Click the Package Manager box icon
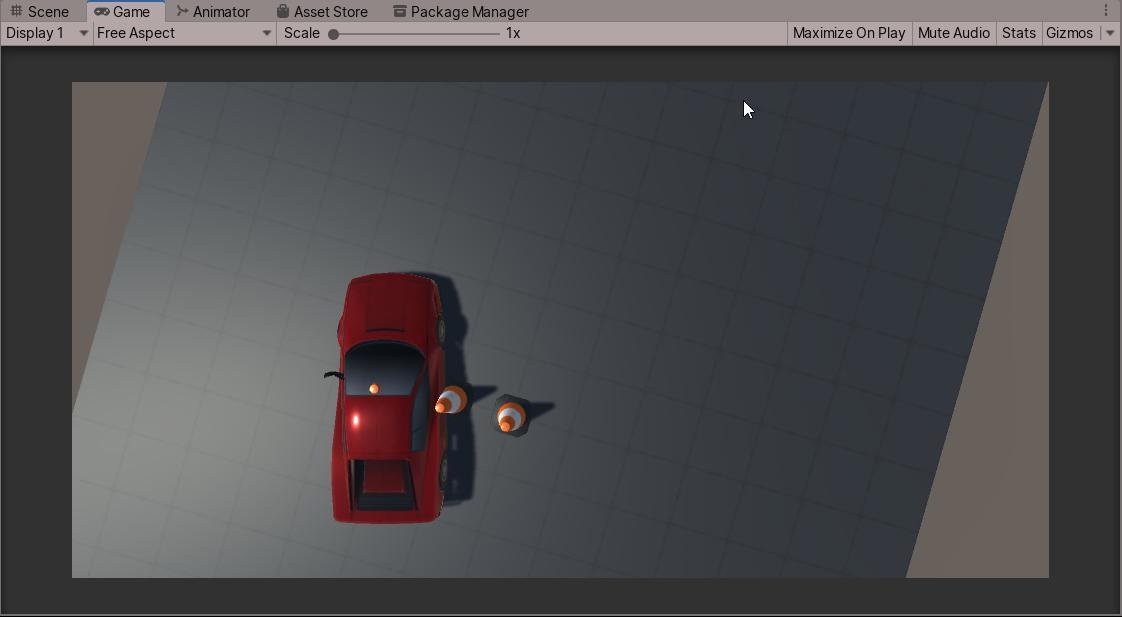This screenshot has height=617, width=1122. [x=400, y=11]
